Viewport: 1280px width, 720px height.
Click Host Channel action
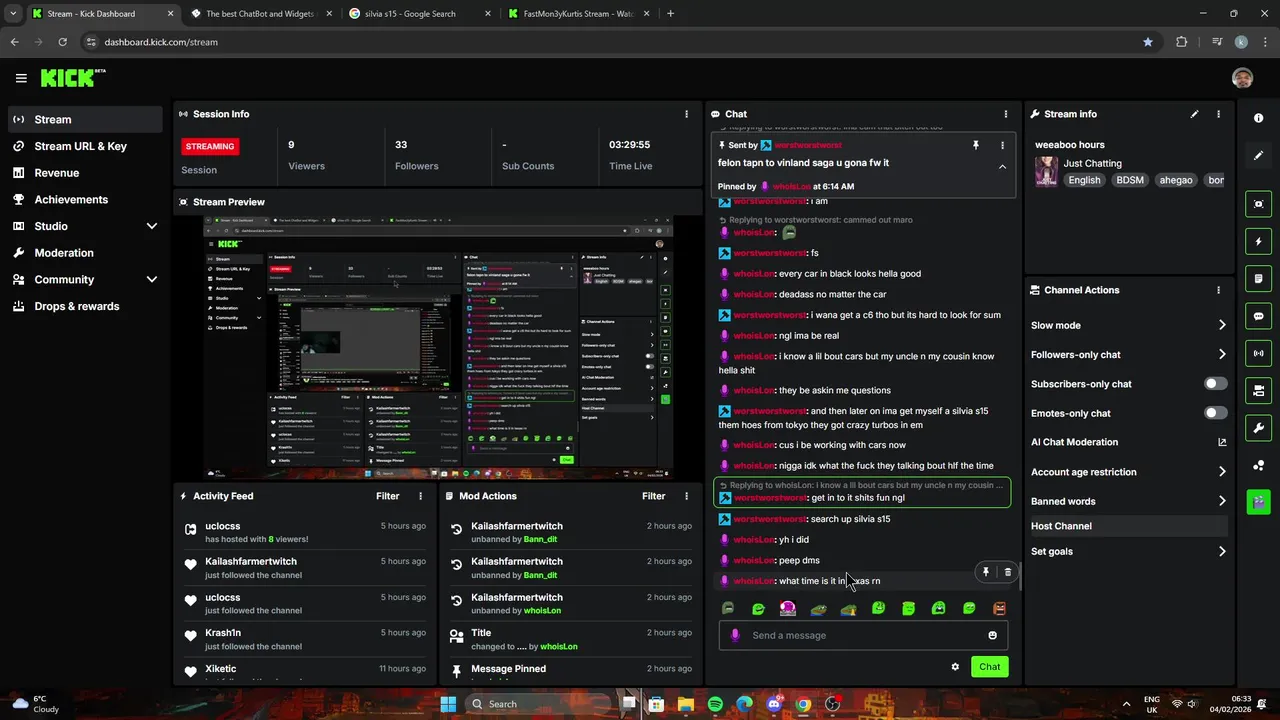click(x=1128, y=526)
